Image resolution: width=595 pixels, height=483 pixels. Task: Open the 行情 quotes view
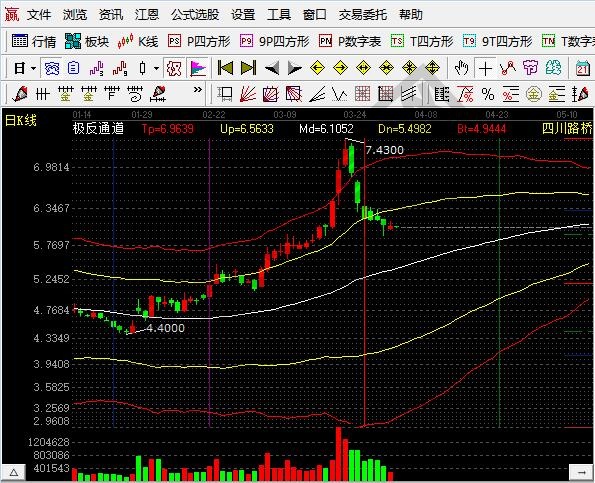tap(33, 41)
